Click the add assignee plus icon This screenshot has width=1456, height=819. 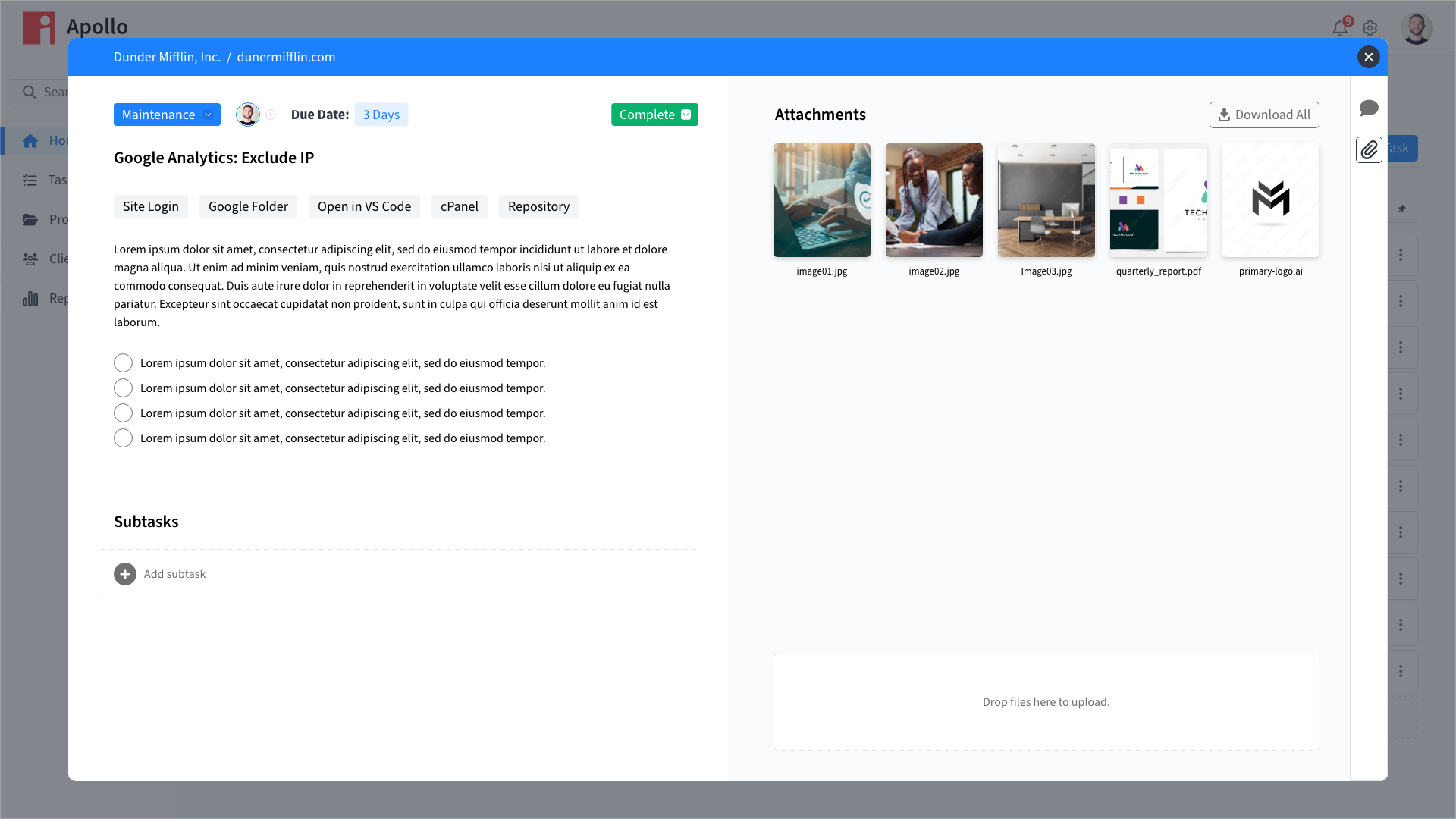click(271, 115)
